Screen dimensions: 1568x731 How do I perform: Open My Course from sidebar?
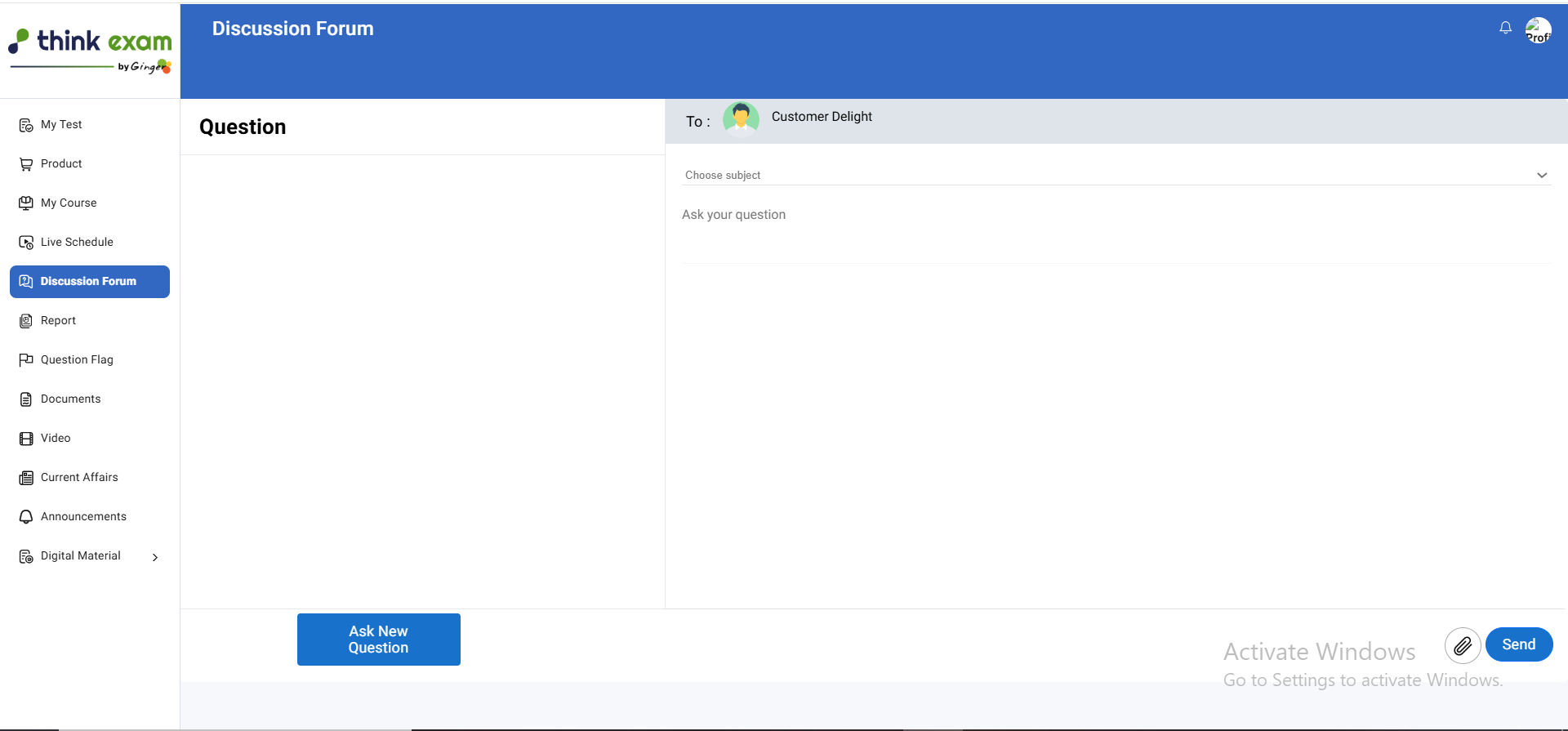(x=69, y=203)
